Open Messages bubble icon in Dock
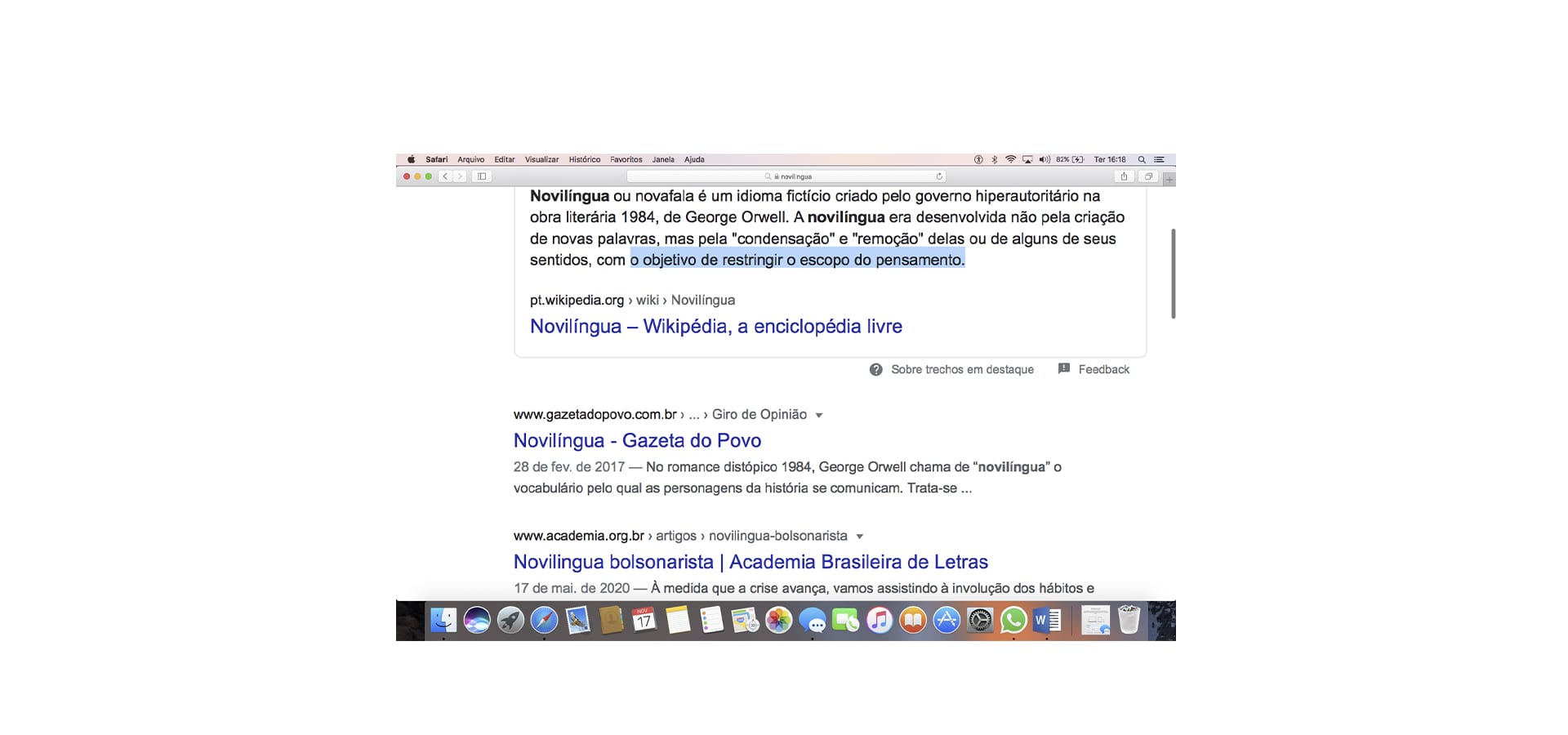The height and width of the screenshot is (735, 1568). (812, 621)
